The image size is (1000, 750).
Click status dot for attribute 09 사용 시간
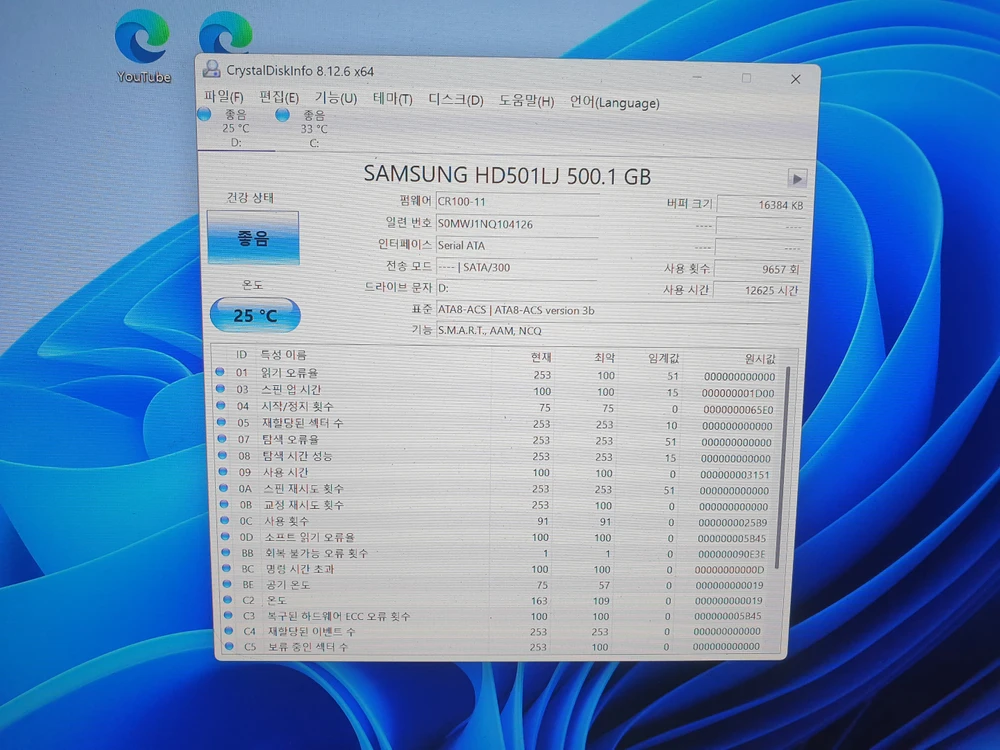(223, 471)
